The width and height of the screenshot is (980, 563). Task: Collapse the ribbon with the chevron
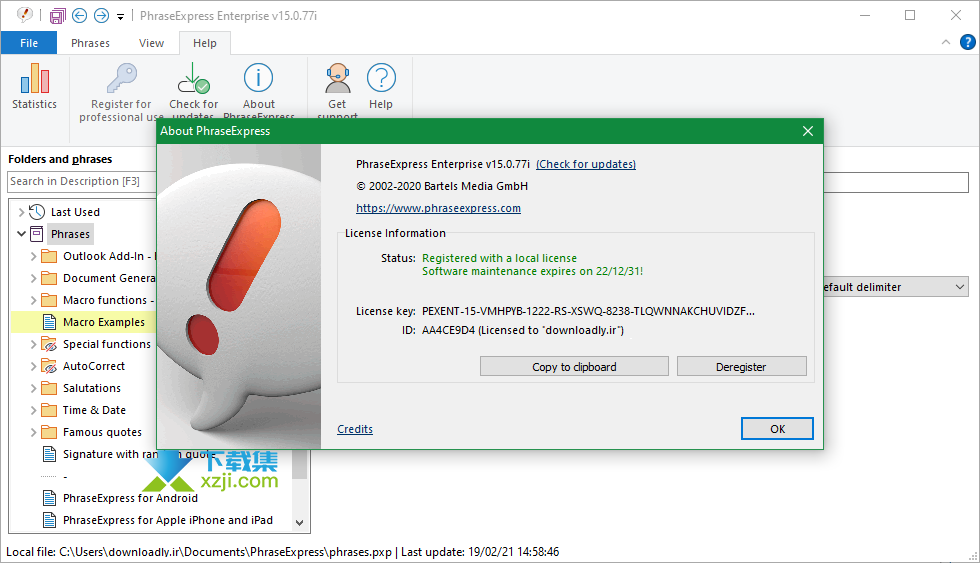coord(946,42)
